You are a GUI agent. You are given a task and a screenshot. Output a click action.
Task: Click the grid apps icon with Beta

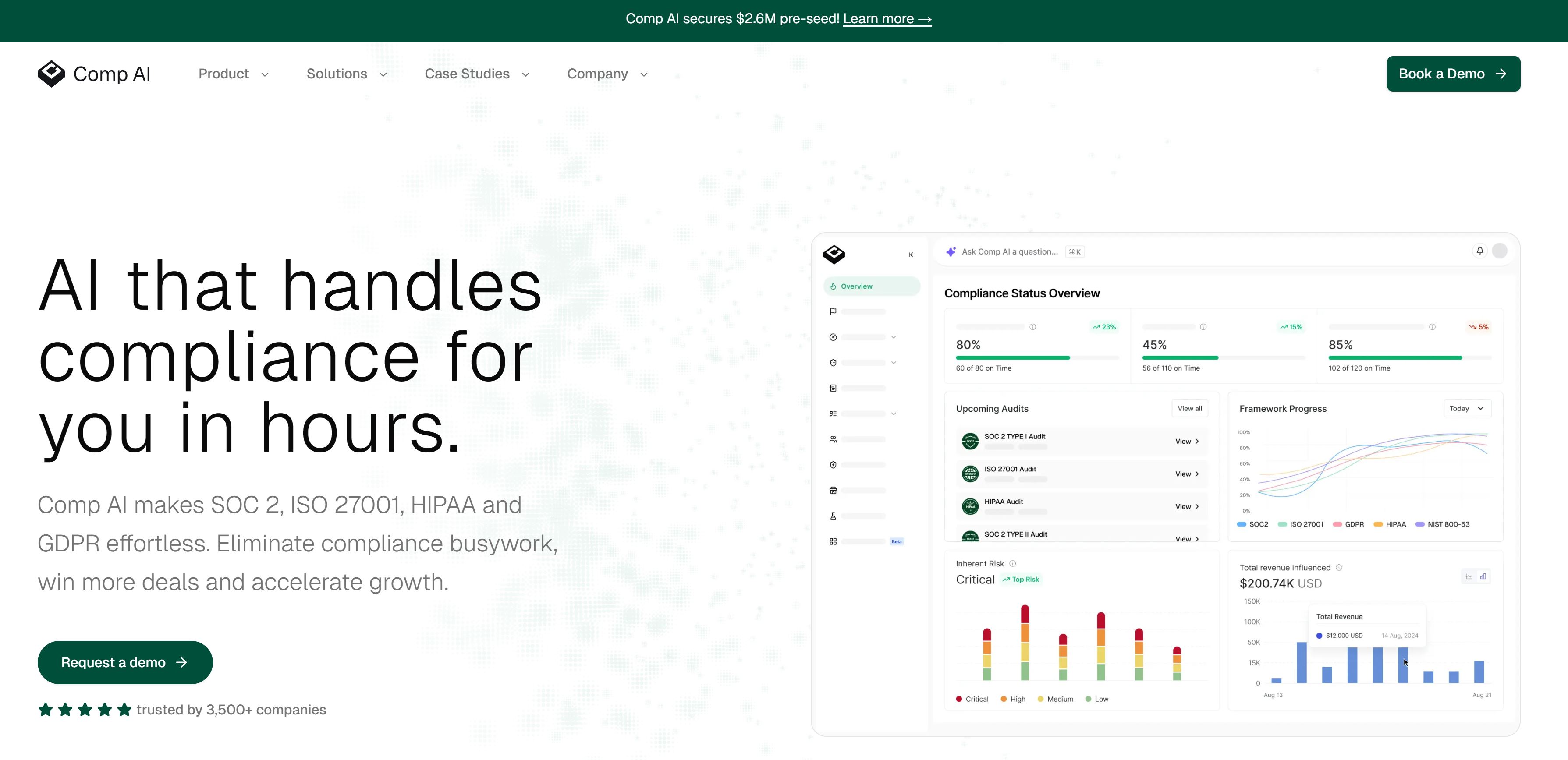pos(833,541)
